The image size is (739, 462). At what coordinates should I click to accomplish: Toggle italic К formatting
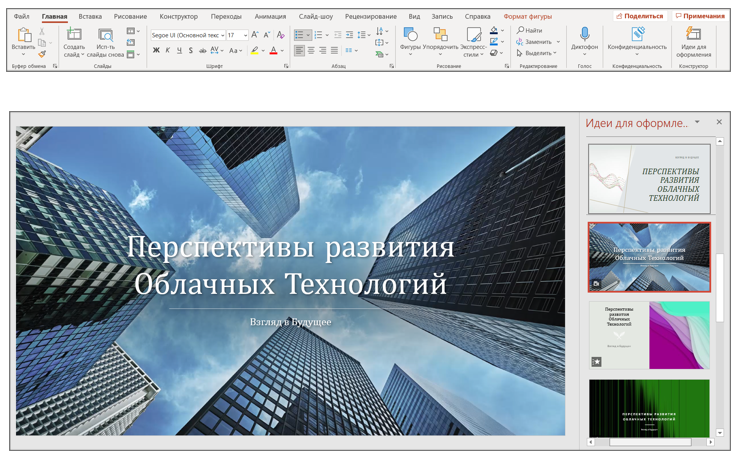point(168,50)
